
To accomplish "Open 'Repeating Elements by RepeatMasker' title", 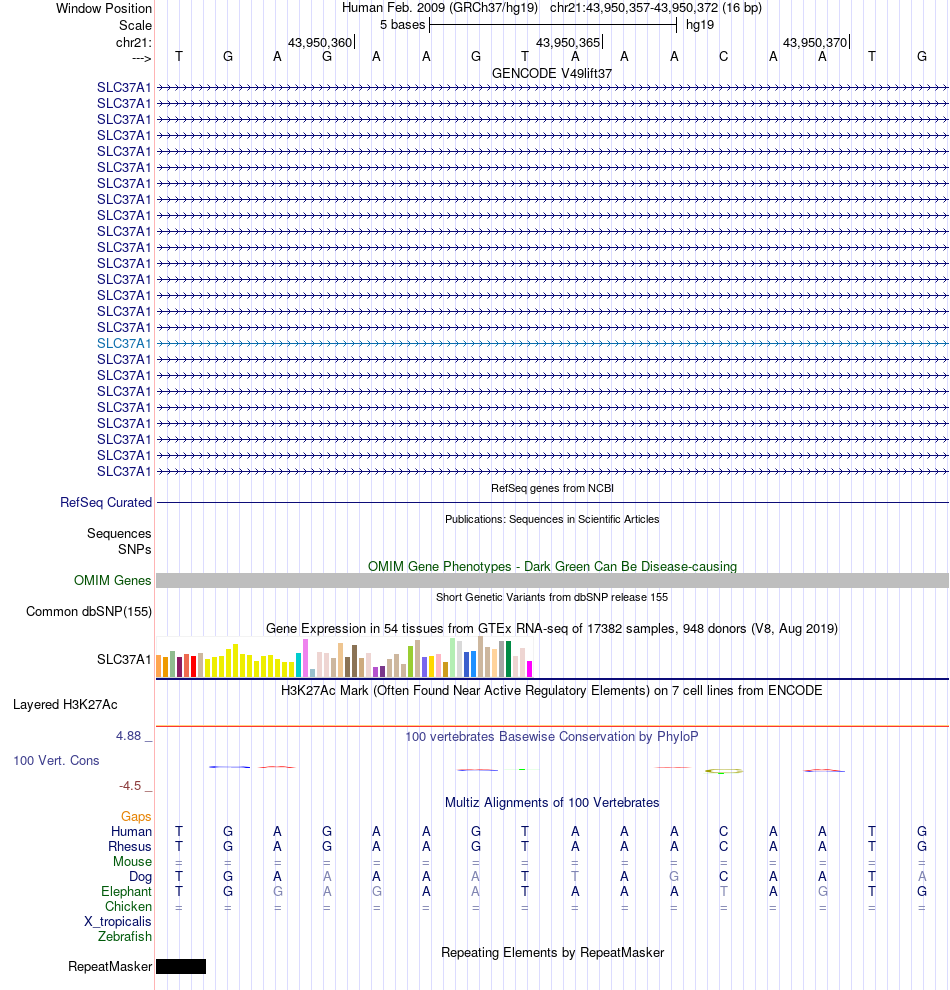I will click(x=552, y=952).
